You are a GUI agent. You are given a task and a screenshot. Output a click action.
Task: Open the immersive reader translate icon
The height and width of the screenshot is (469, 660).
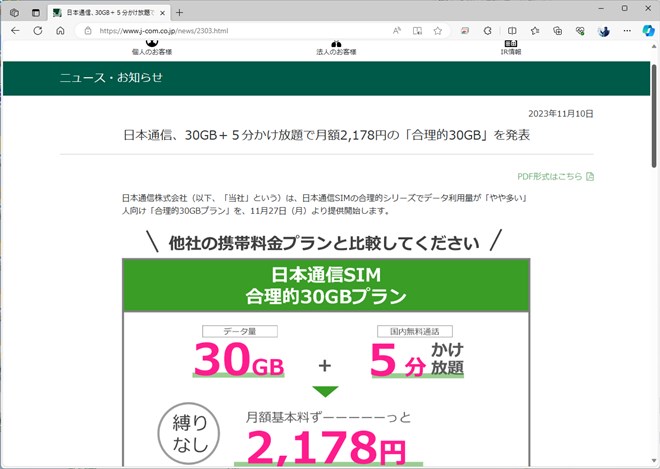(417, 31)
